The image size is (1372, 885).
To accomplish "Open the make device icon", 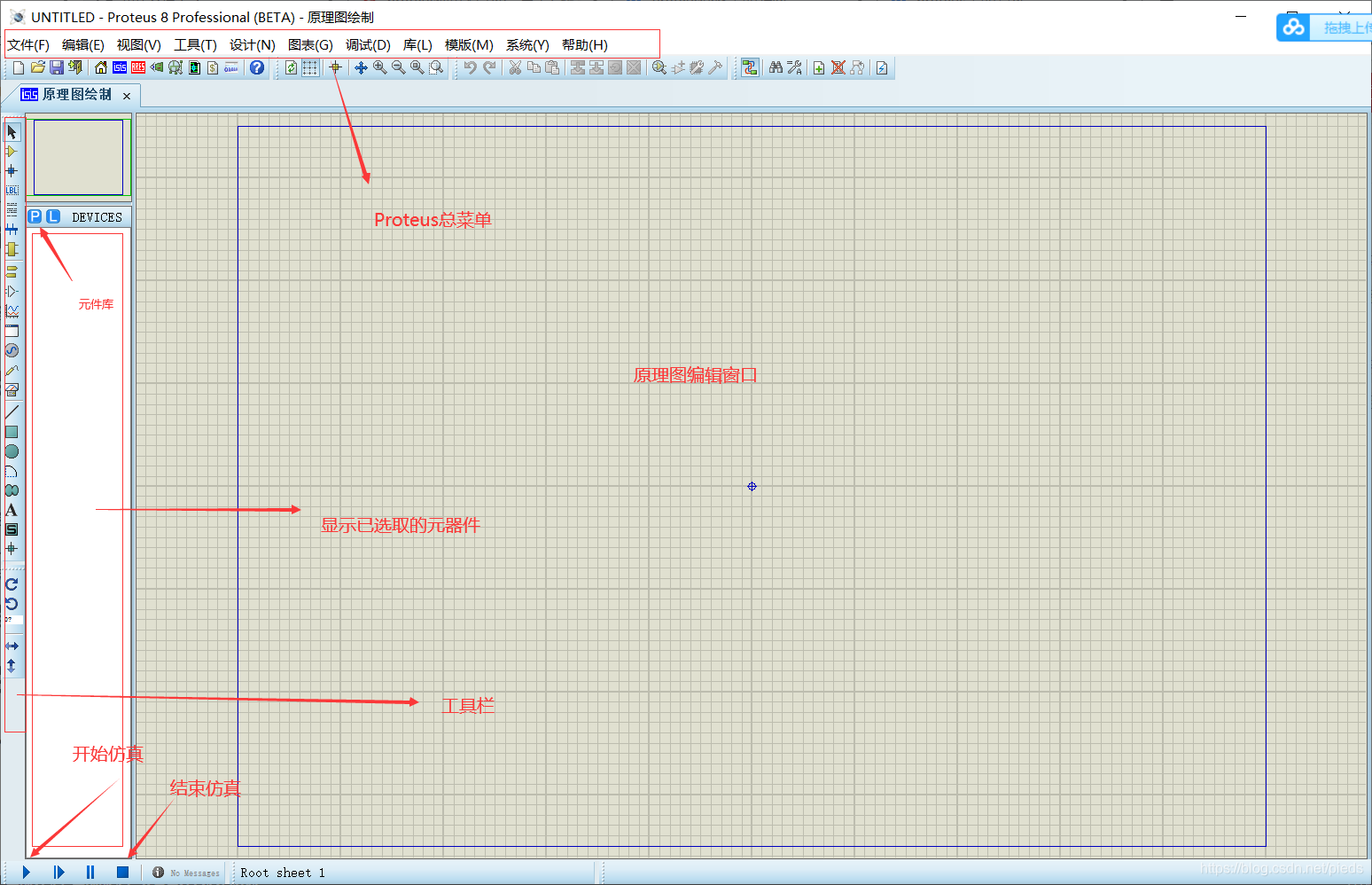I will [678, 67].
